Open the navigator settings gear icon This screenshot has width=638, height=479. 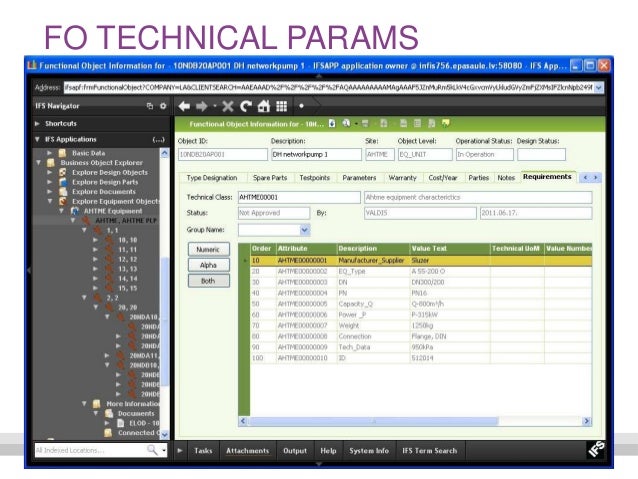163,106
